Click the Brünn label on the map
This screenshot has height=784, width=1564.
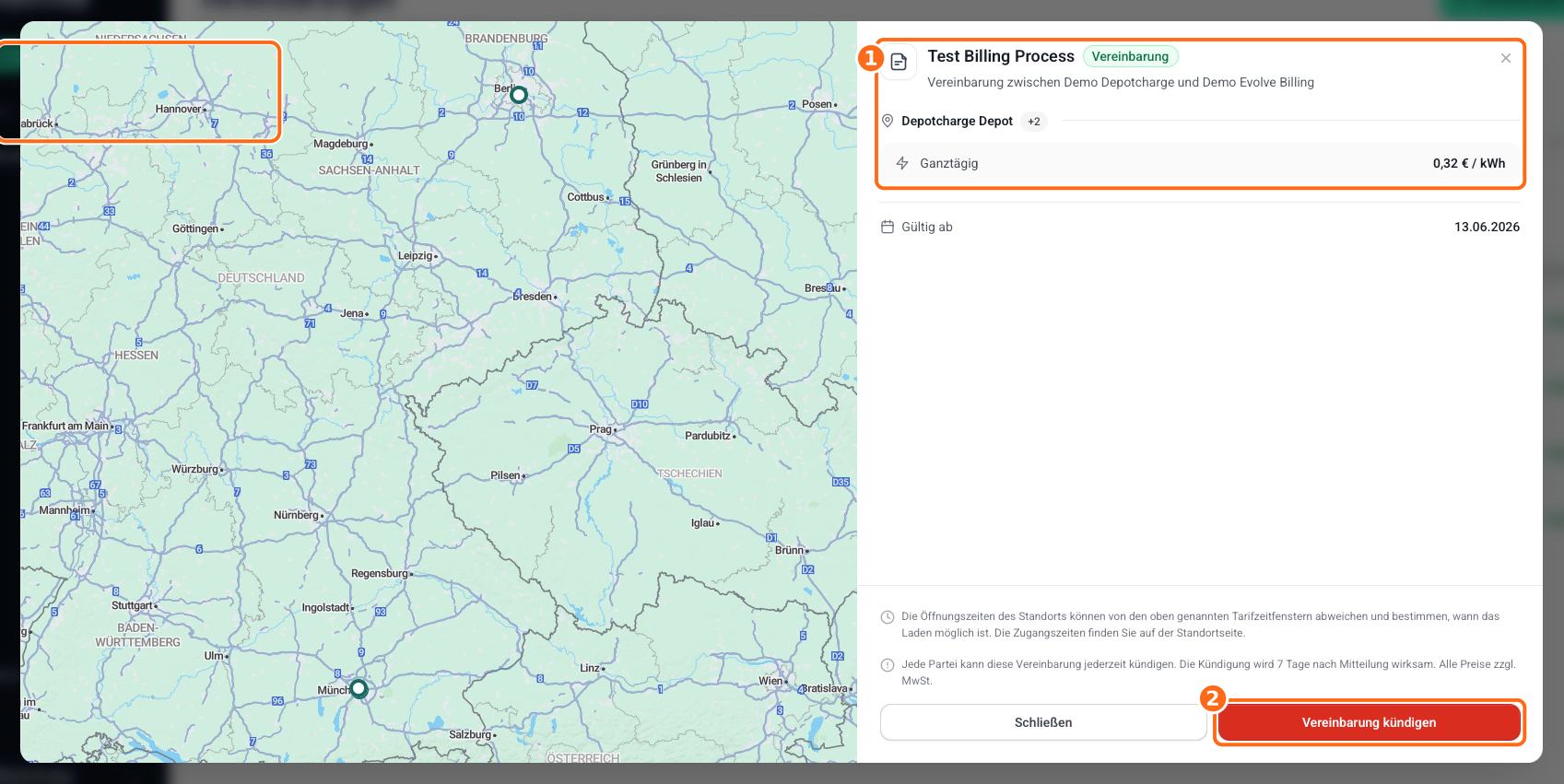790,550
